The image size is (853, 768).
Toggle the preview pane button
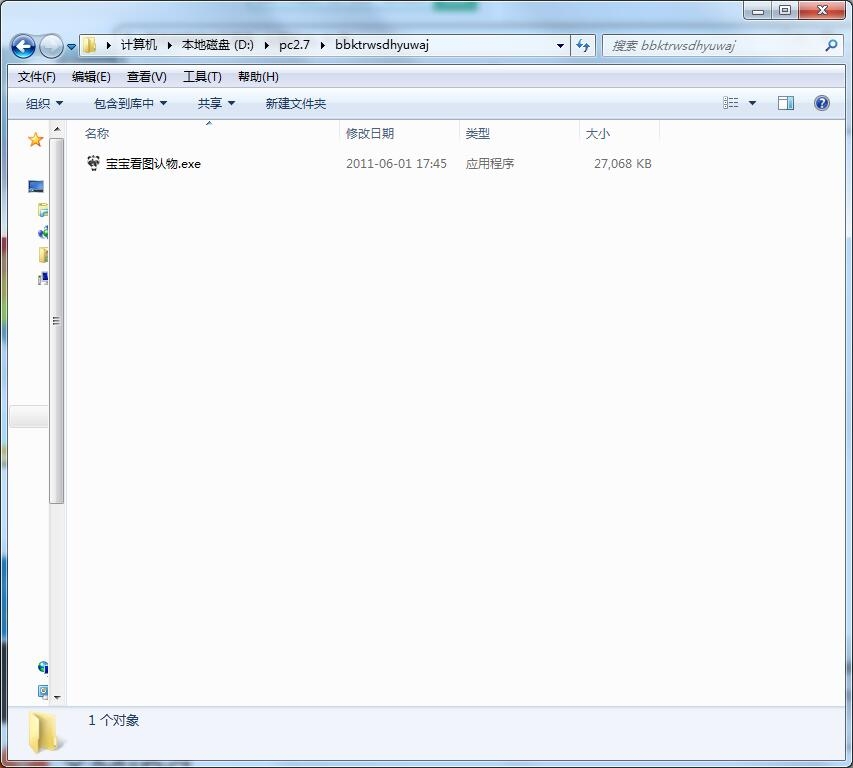click(x=786, y=103)
